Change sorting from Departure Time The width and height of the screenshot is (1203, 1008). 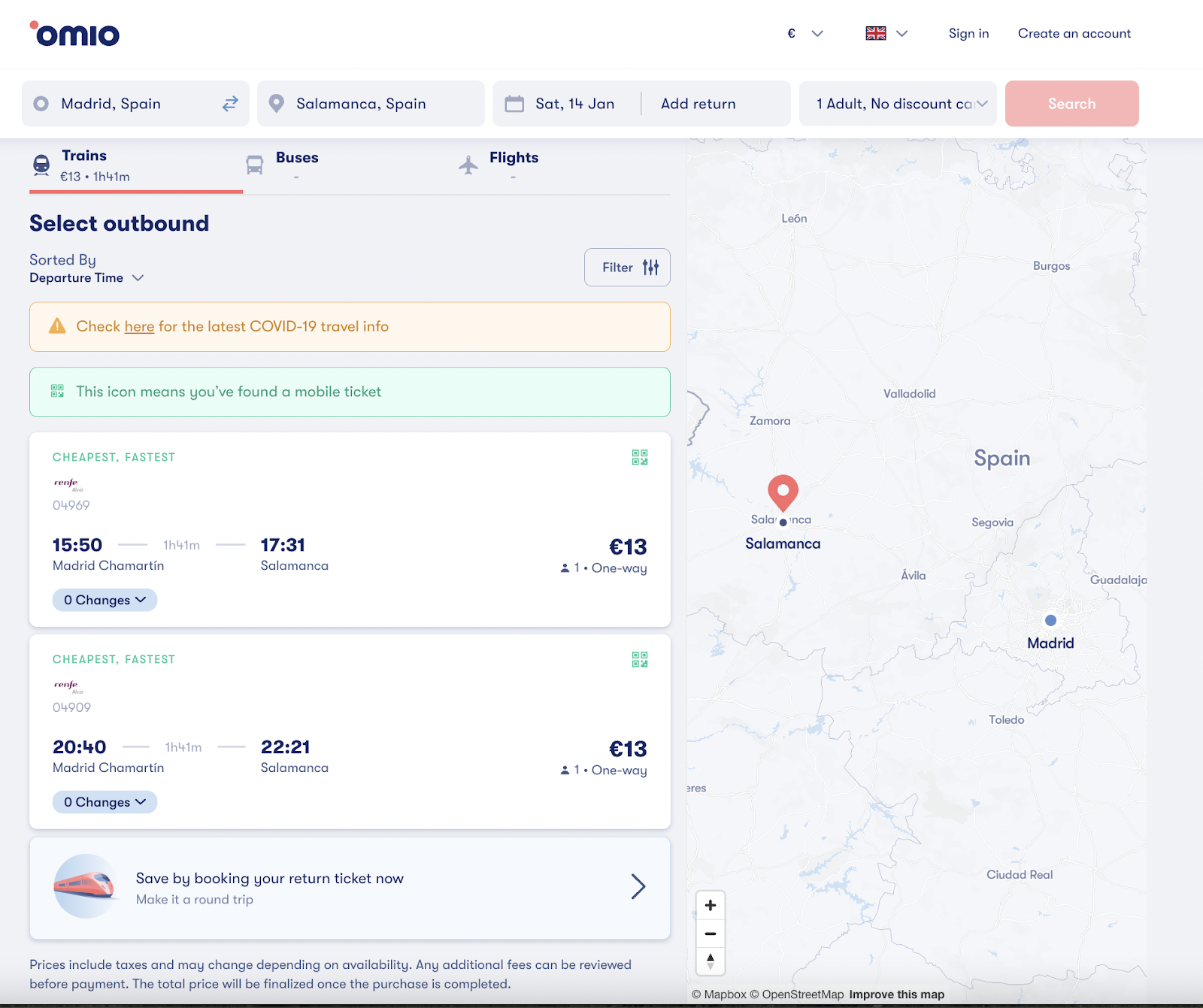[x=86, y=278]
